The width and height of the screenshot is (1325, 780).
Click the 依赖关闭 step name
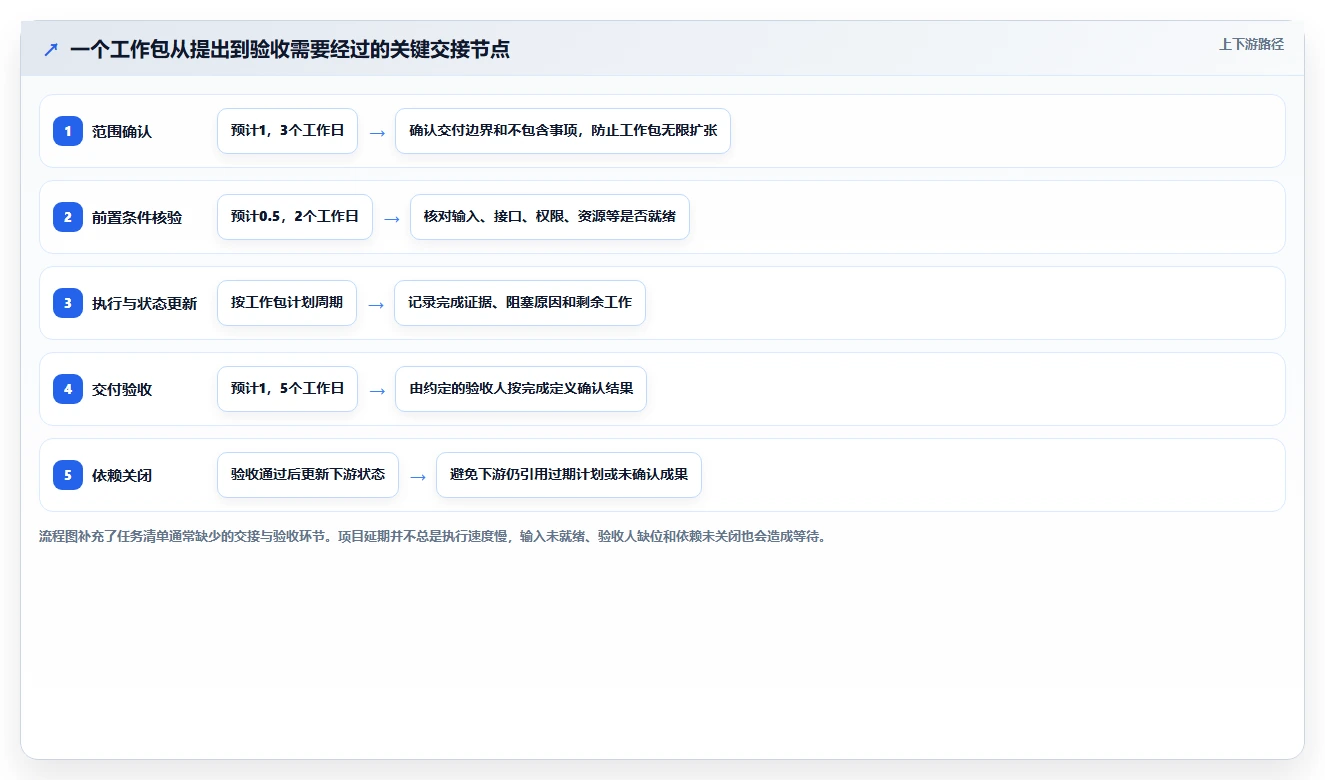[122, 475]
